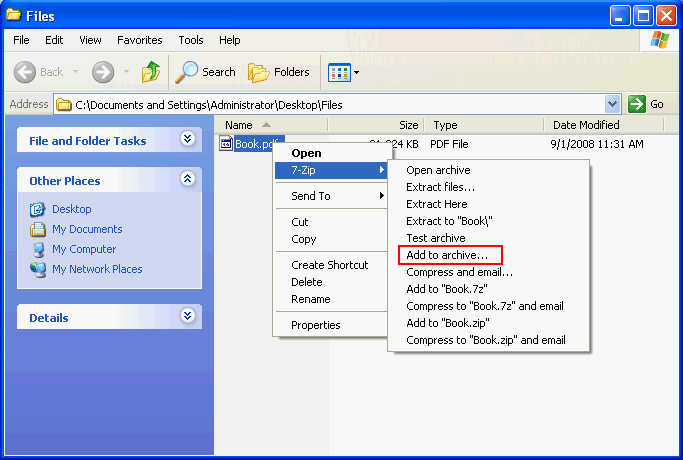683x460 pixels.
Task: Expand the Details panel
Action: [x=187, y=315]
